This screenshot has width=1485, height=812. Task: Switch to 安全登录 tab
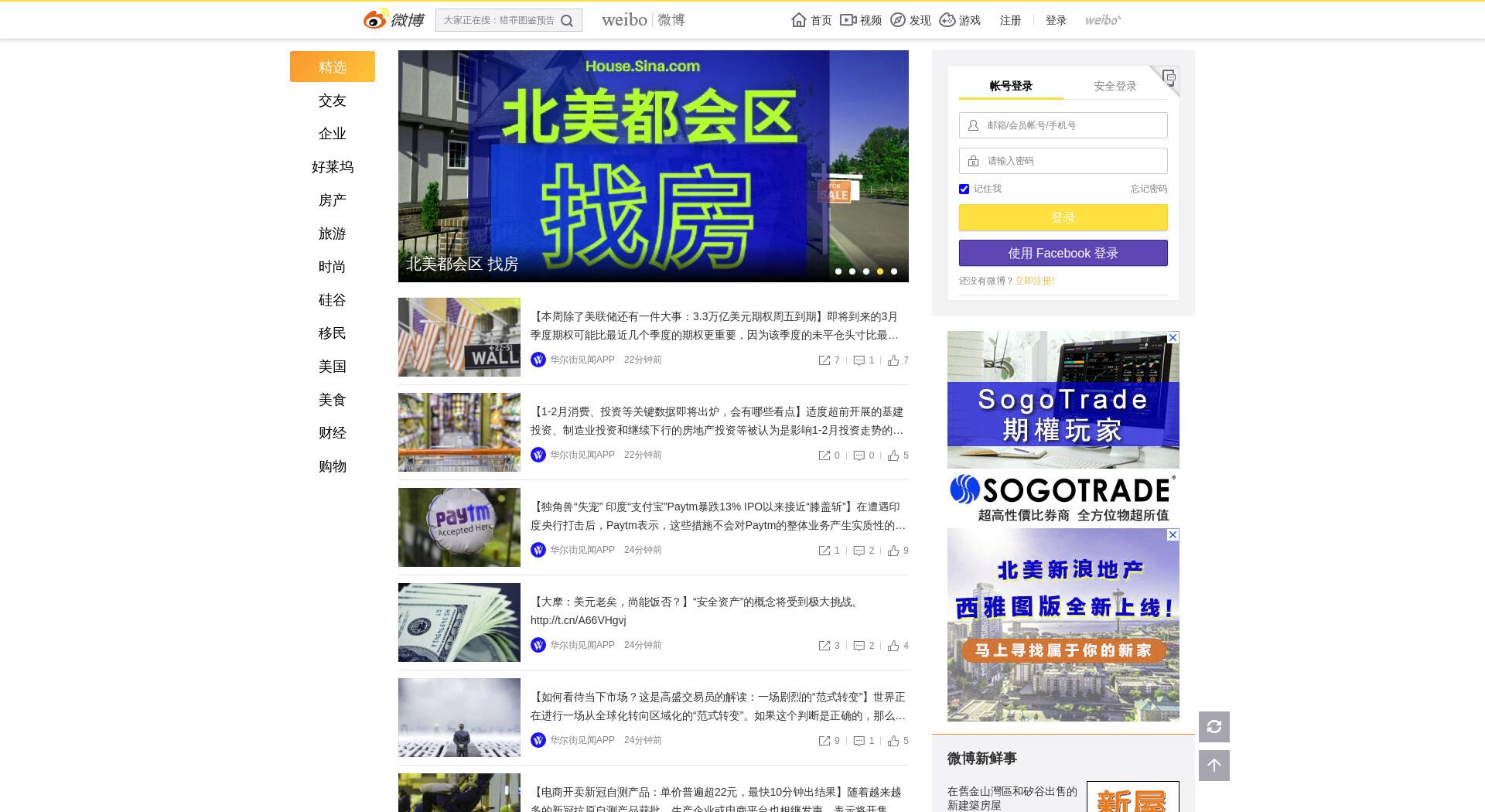1115,86
